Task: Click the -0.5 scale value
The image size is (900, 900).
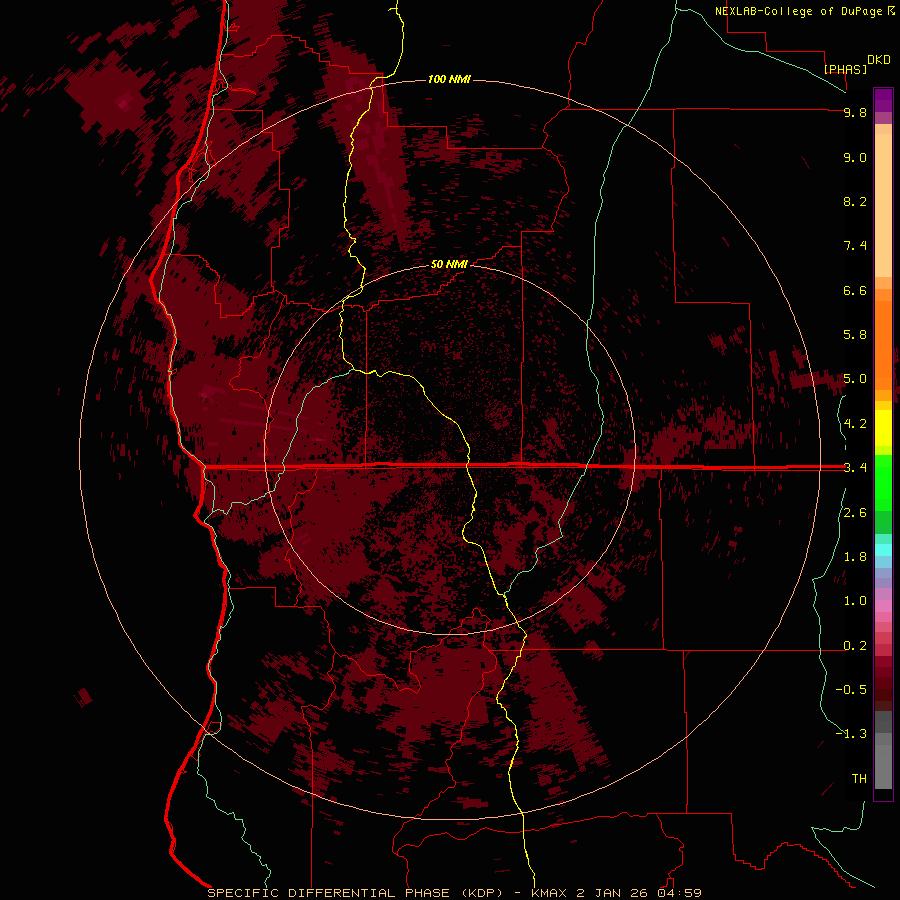Action: 851,690
